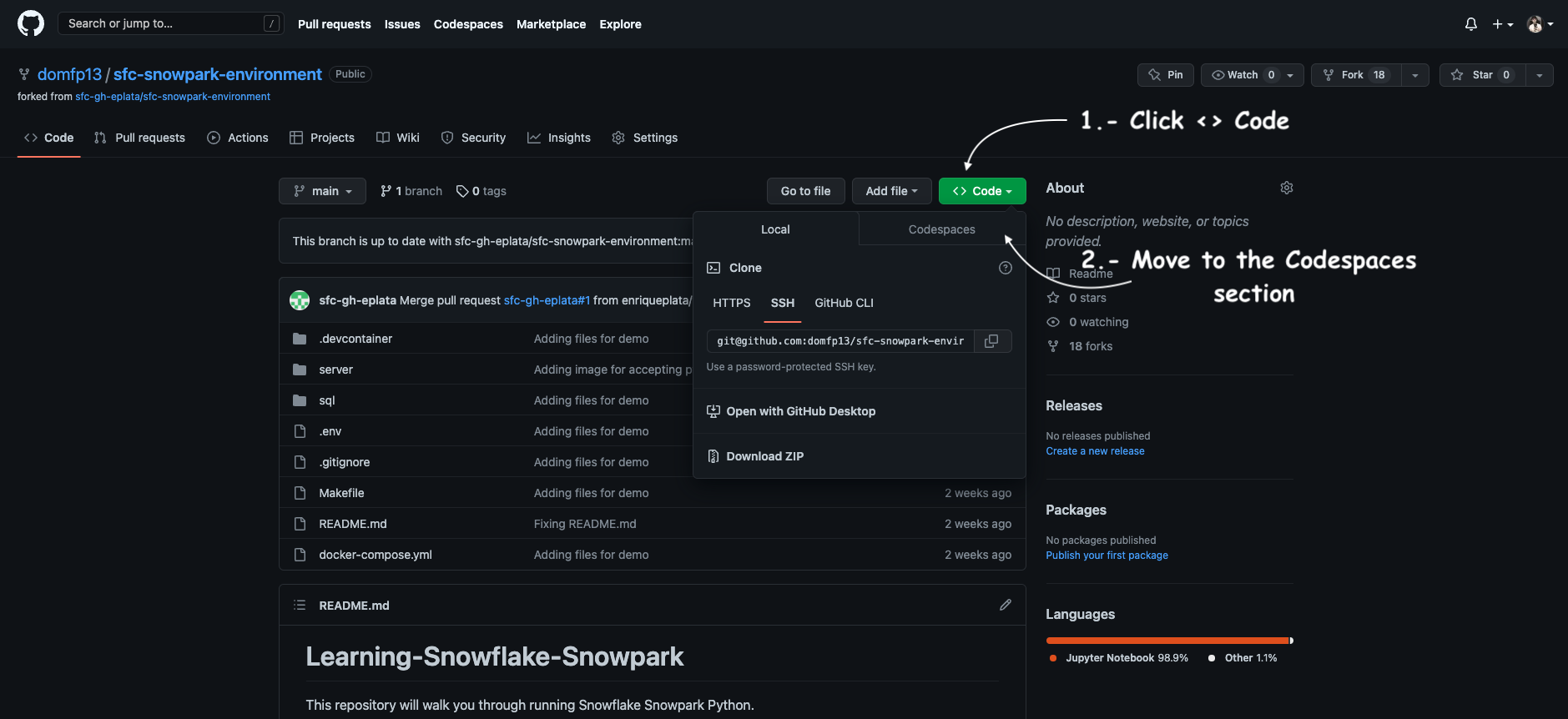Switch to the repository Pull requests tab
The height and width of the screenshot is (719, 1568).
pos(140,138)
